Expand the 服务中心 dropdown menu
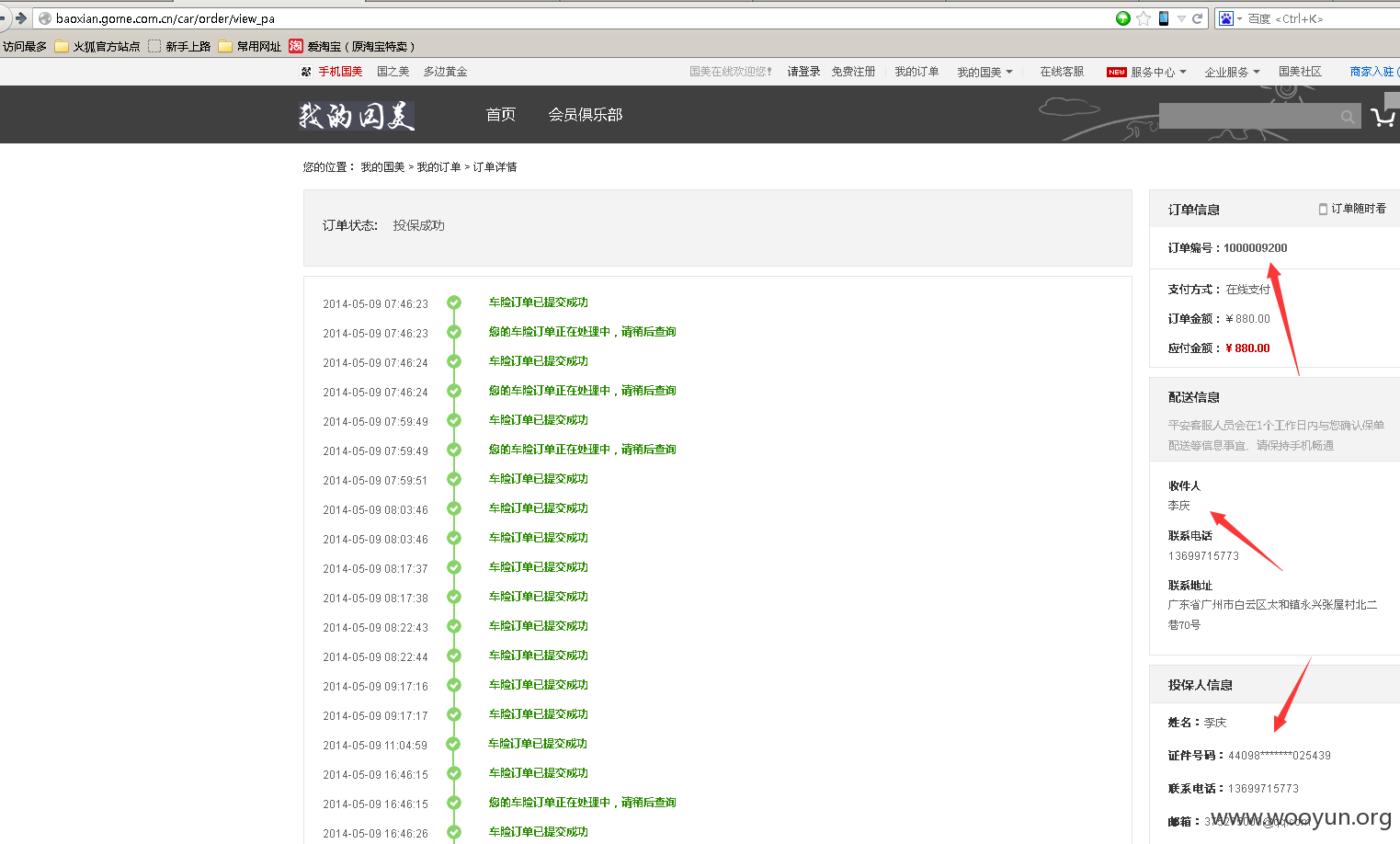Image resolution: width=1400 pixels, height=844 pixels. (x=1158, y=72)
